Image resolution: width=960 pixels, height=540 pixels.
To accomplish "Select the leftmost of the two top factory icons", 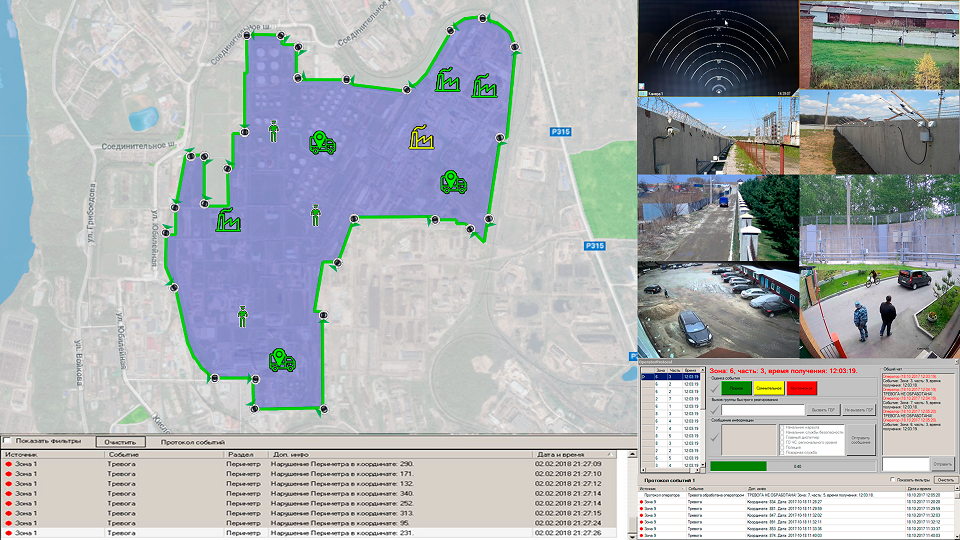I will pos(448,80).
